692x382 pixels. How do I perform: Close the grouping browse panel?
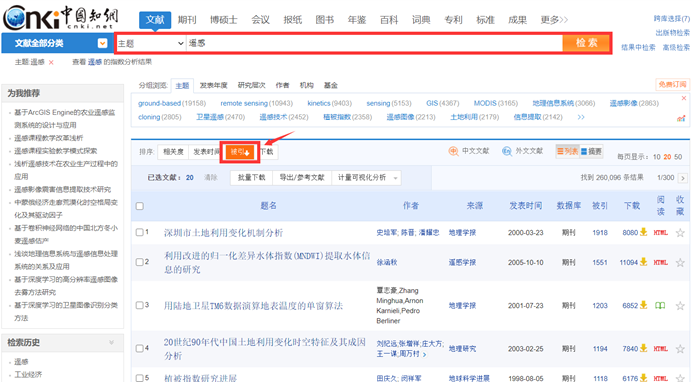pos(684,98)
